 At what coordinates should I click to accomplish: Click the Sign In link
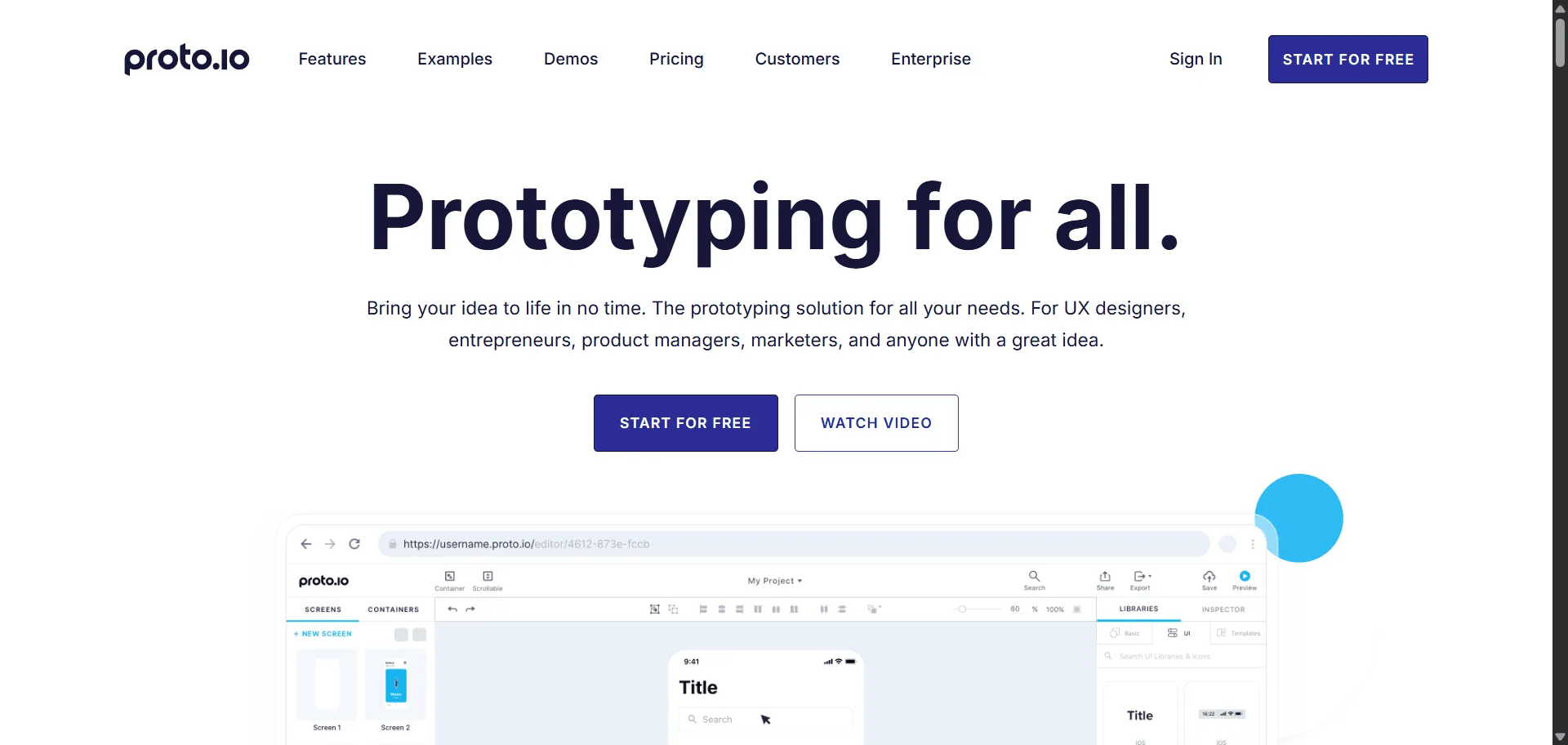(x=1195, y=59)
